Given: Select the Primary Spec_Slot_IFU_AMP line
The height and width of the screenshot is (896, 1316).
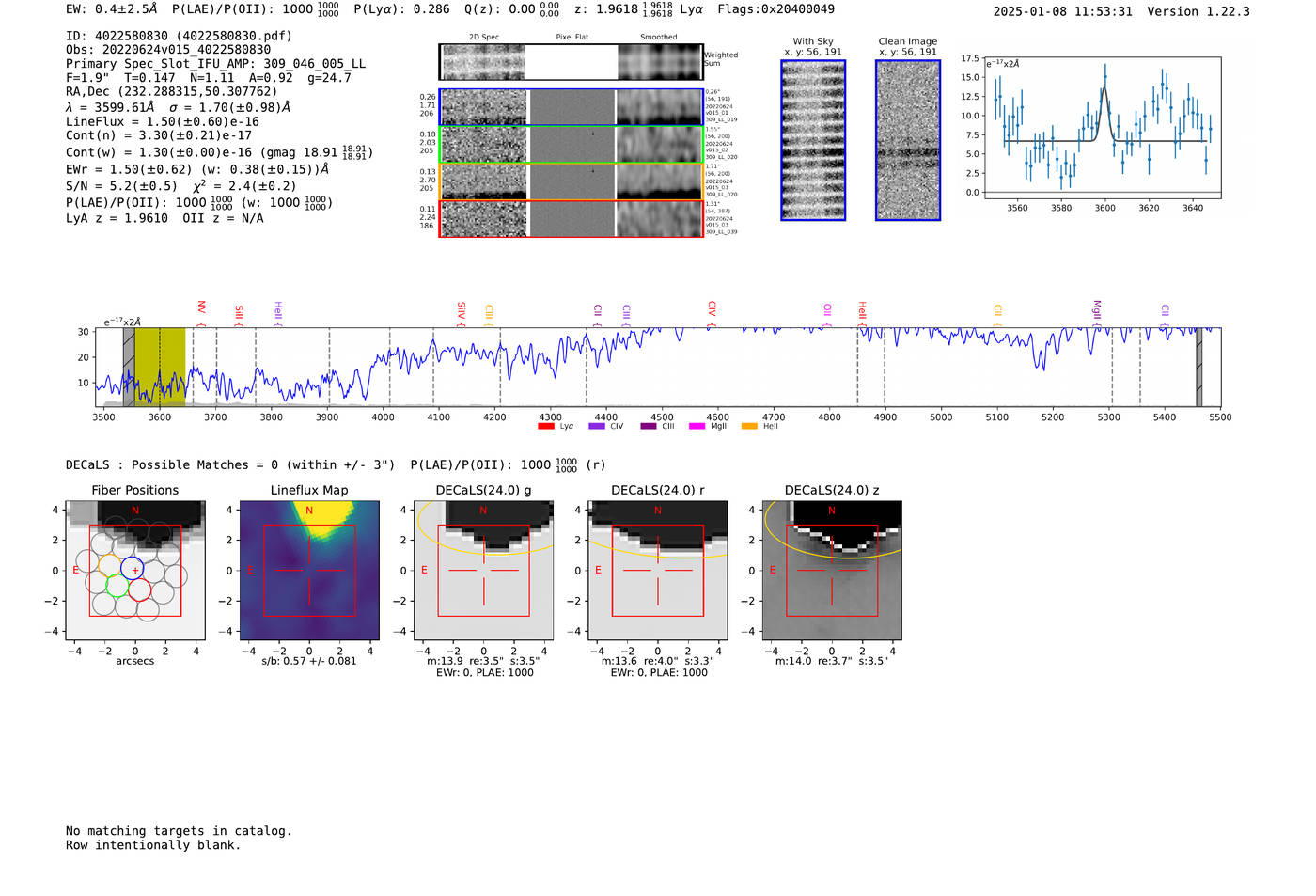Looking at the screenshot, I should pos(215,64).
